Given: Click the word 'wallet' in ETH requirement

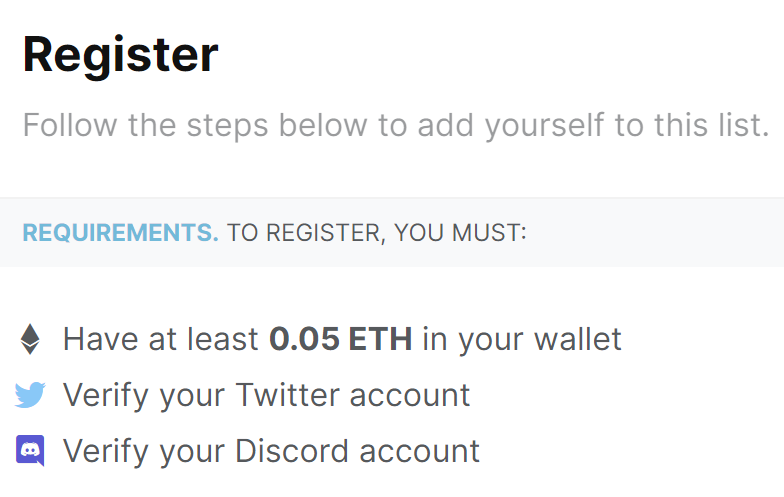Looking at the screenshot, I should [578, 339].
